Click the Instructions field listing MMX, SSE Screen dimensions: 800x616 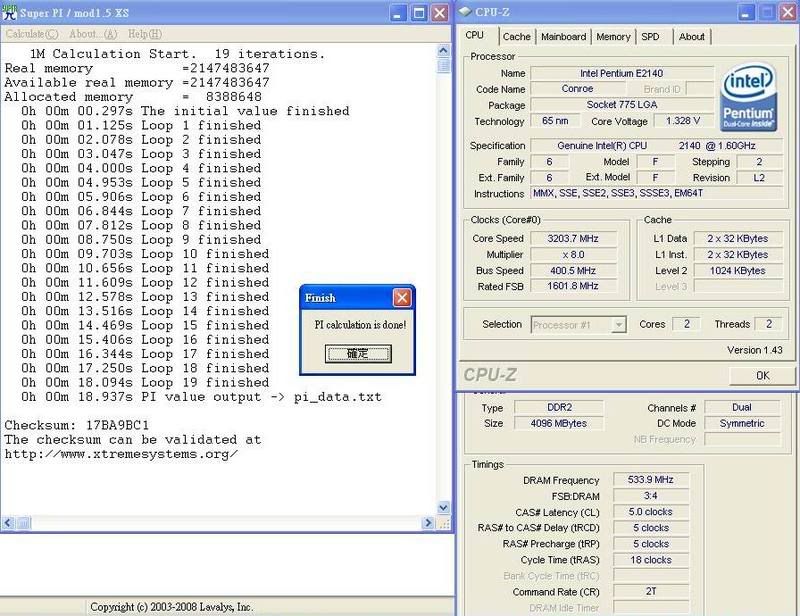656,193
